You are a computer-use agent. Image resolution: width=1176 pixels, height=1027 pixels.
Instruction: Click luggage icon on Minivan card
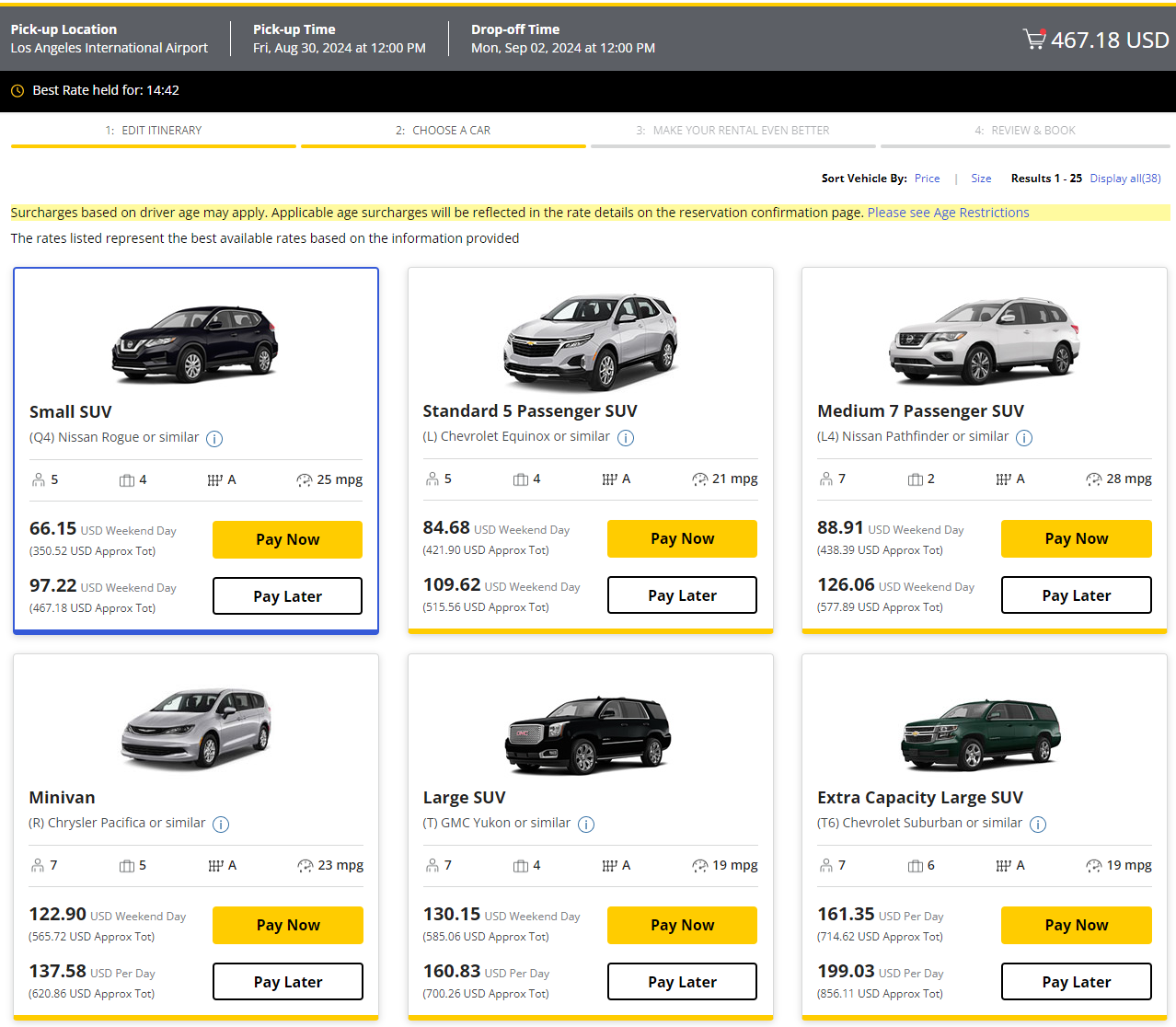tap(127, 866)
